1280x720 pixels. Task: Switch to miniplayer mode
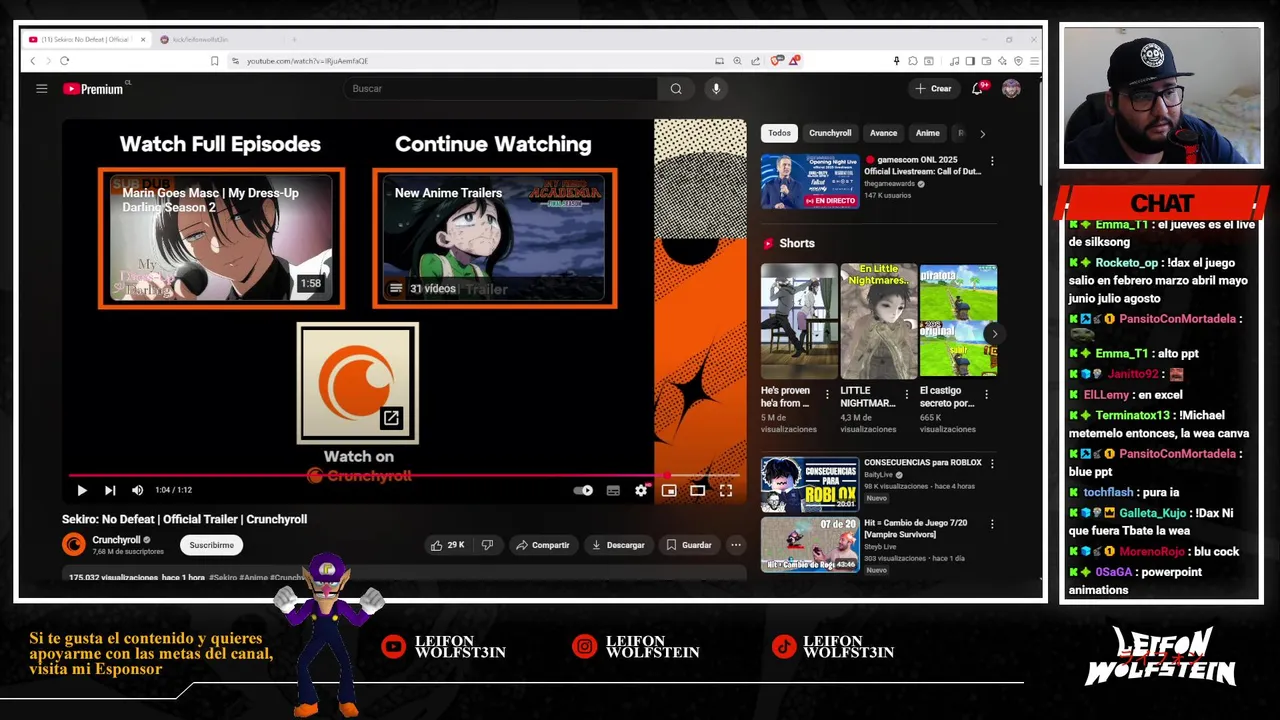click(669, 490)
